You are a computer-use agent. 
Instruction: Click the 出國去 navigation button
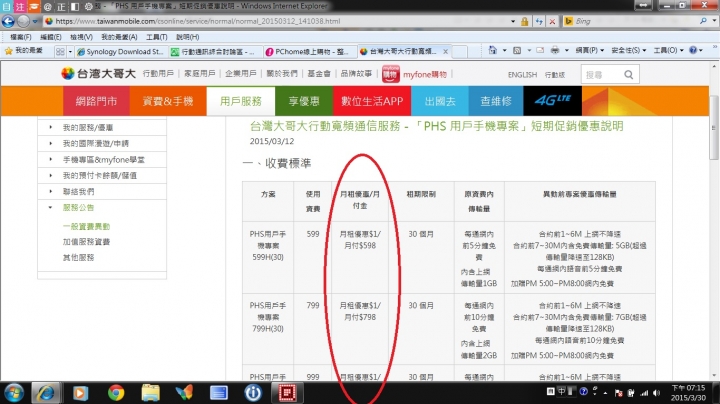click(x=440, y=101)
